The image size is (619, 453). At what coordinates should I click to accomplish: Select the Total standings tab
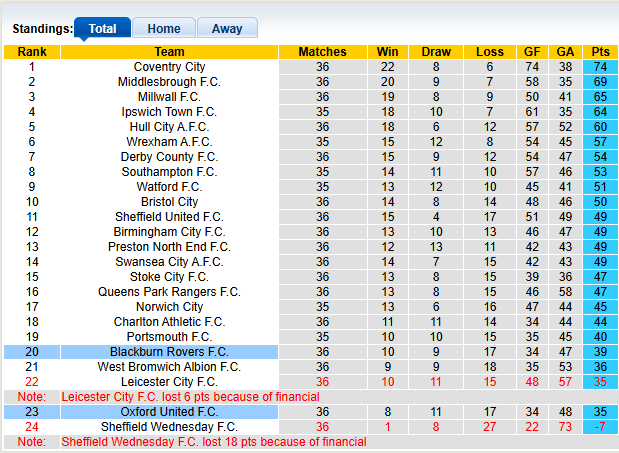click(102, 28)
